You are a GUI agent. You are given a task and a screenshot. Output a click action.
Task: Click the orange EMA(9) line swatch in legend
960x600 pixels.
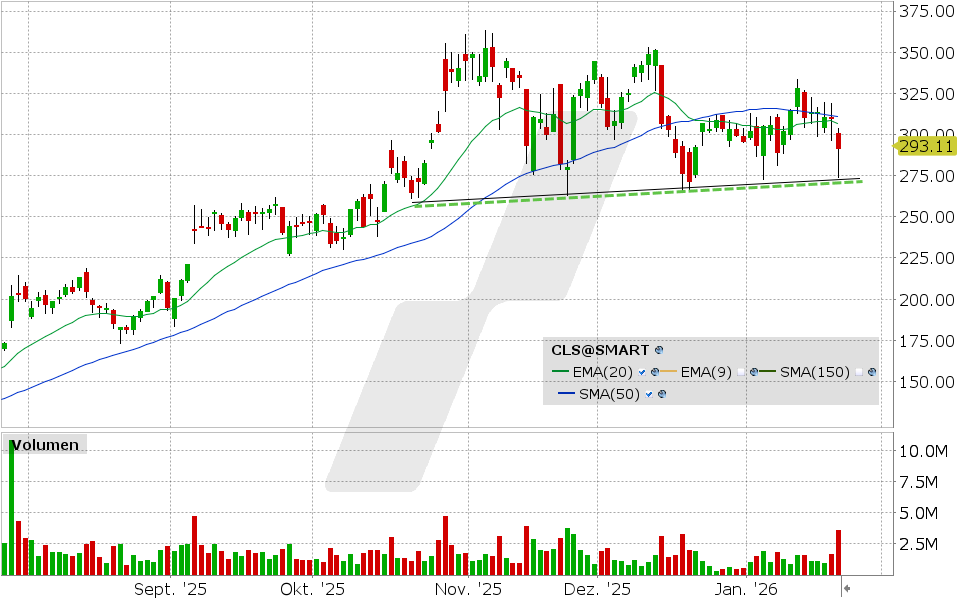pyautogui.click(x=667, y=372)
